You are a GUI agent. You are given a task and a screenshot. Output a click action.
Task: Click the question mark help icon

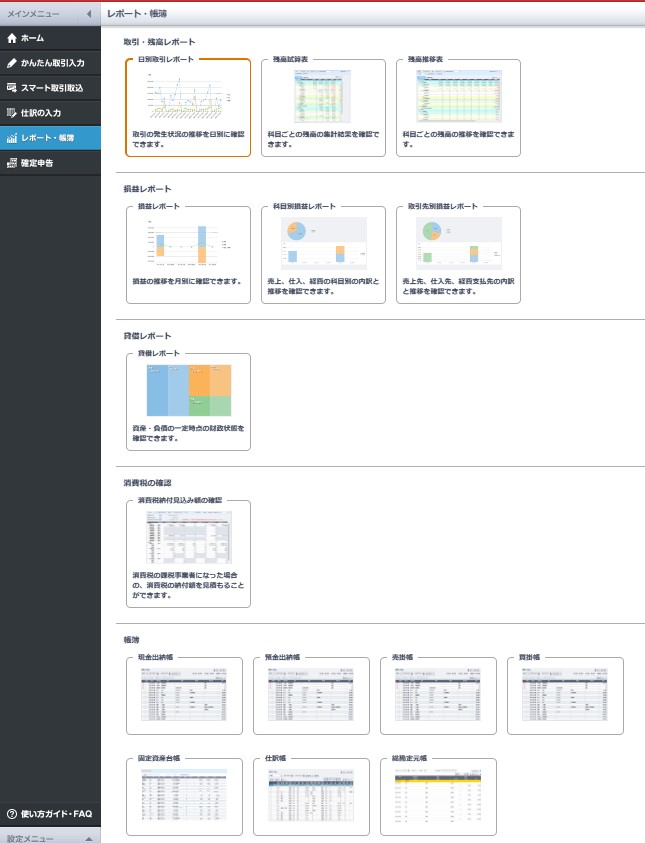point(12,814)
